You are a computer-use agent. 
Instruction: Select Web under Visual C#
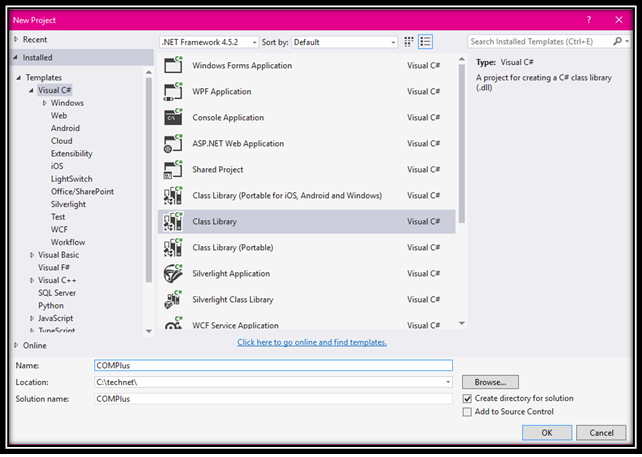tap(59, 115)
